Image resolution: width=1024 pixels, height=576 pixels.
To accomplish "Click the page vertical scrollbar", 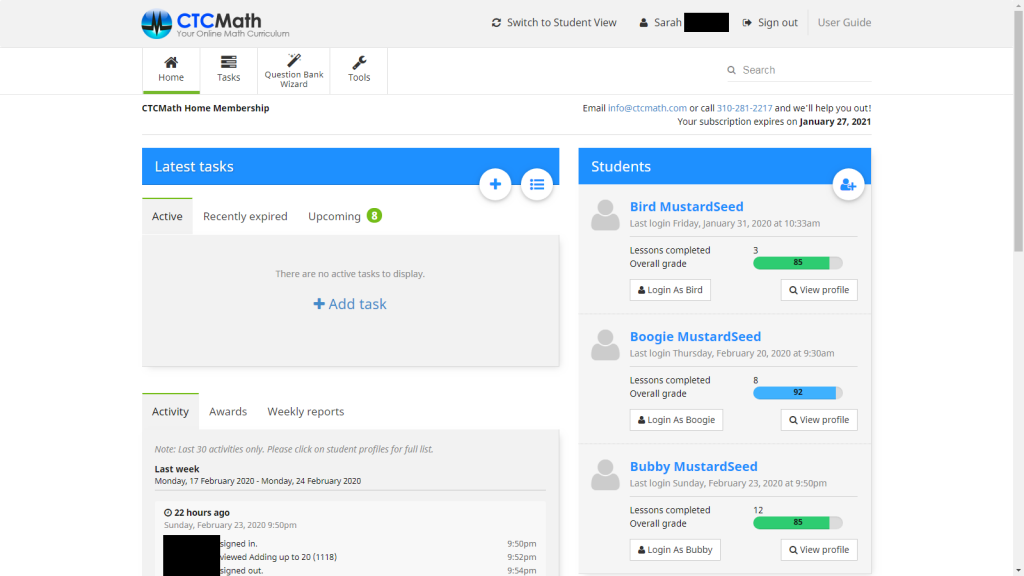I will pyautogui.click(x=1018, y=131).
